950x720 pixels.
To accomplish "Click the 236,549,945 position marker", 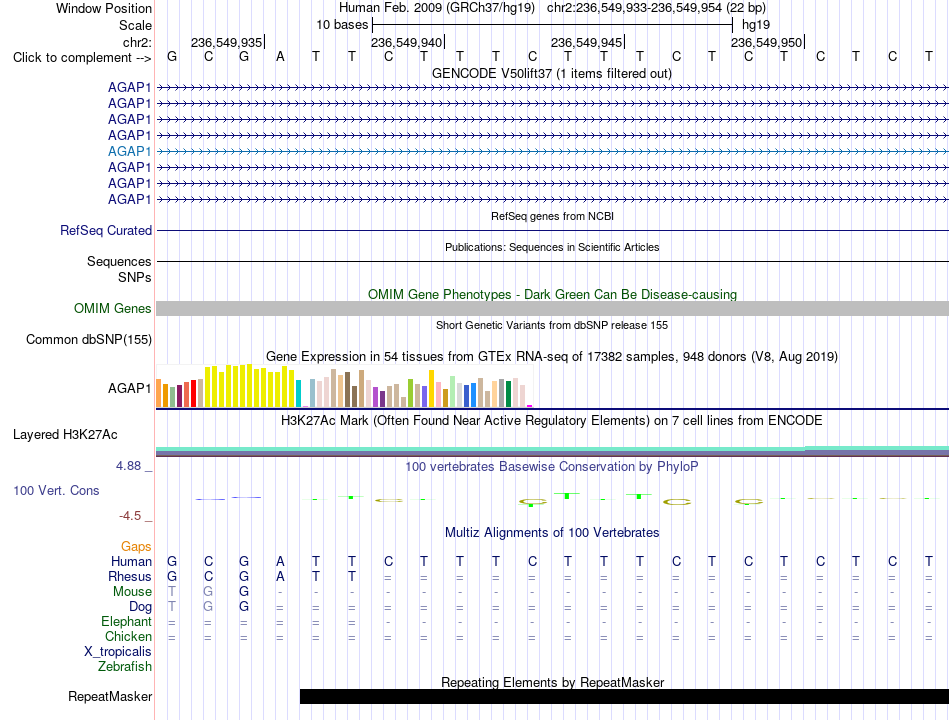I will tap(586, 42).
